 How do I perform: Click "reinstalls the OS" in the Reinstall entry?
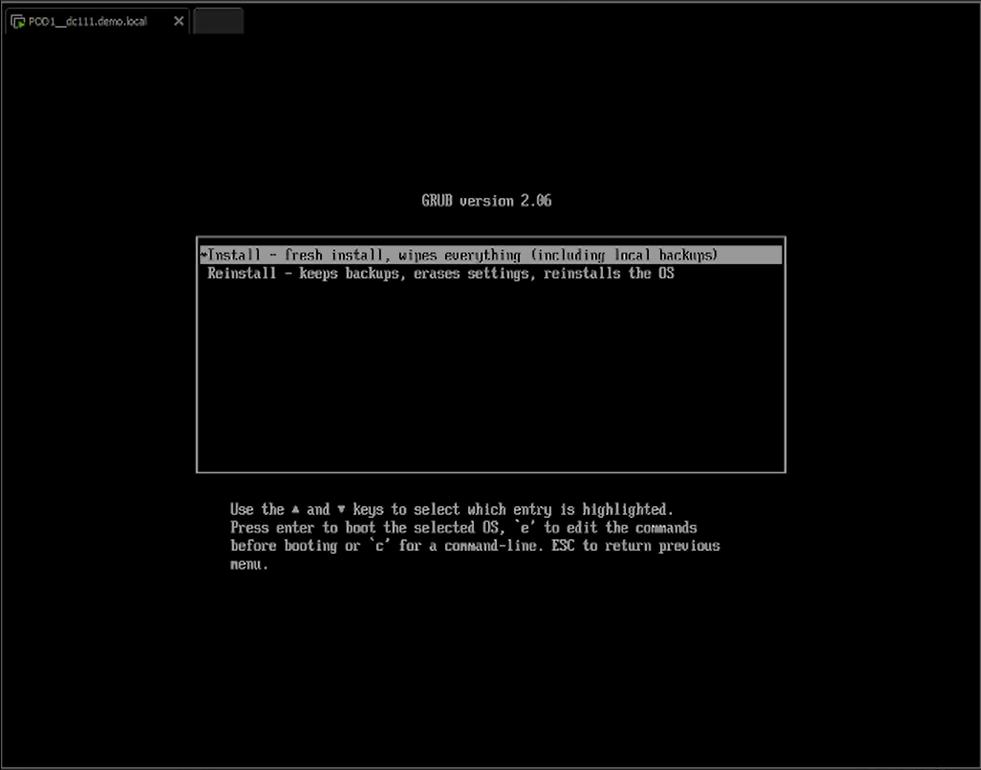[x=608, y=273]
